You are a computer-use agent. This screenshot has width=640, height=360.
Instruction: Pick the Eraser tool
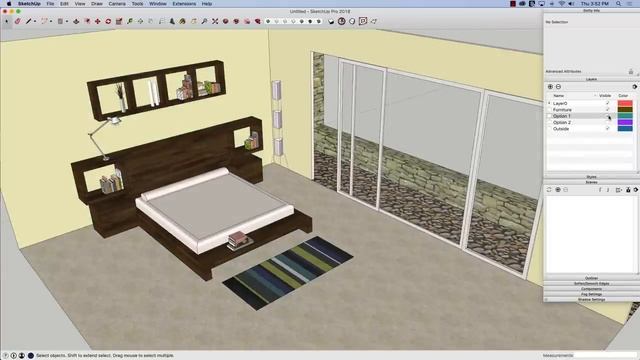point(18,21)
